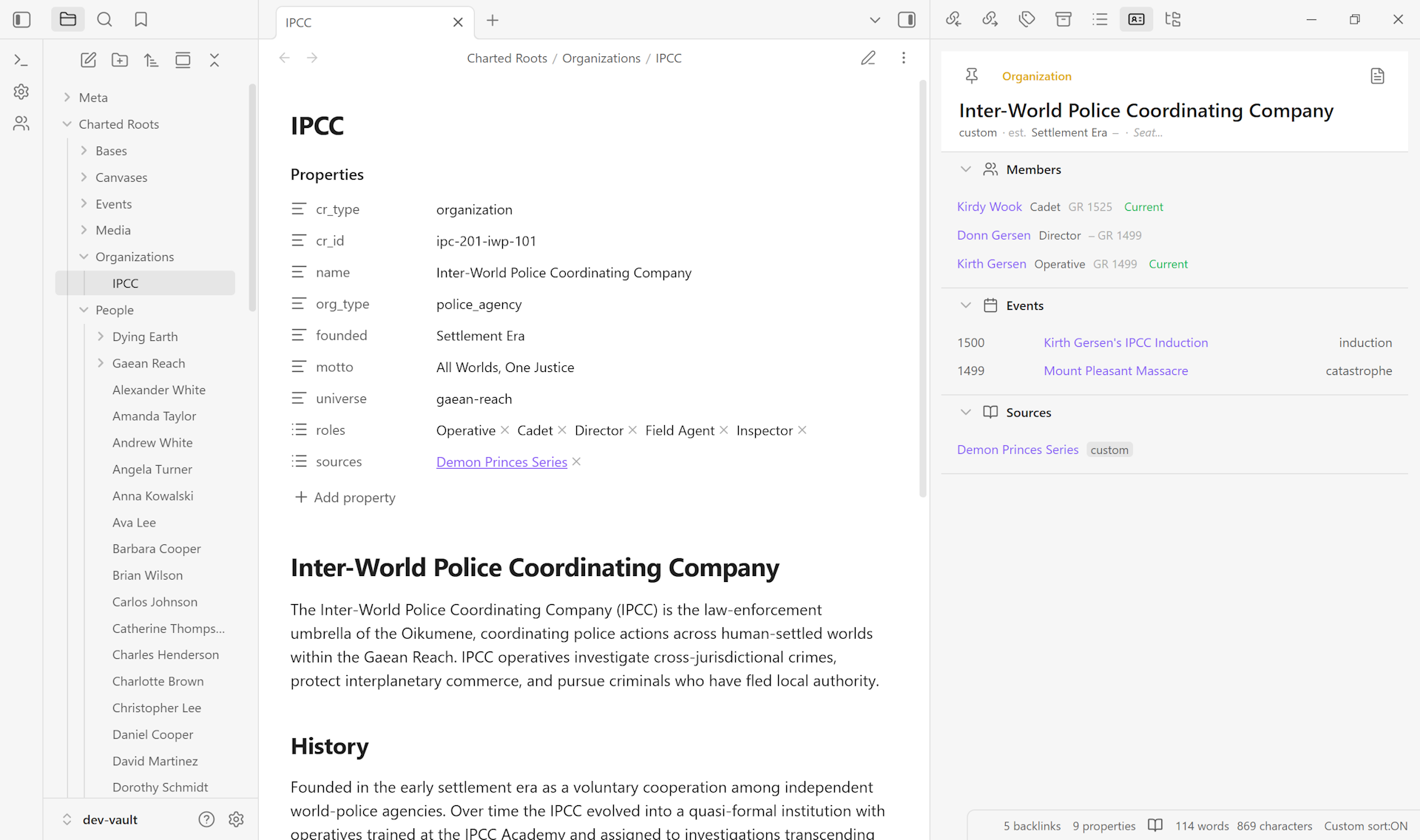This screenshot has width=1420, height=840.
Task: Change the file sort order
Action: tap(151, 61)
